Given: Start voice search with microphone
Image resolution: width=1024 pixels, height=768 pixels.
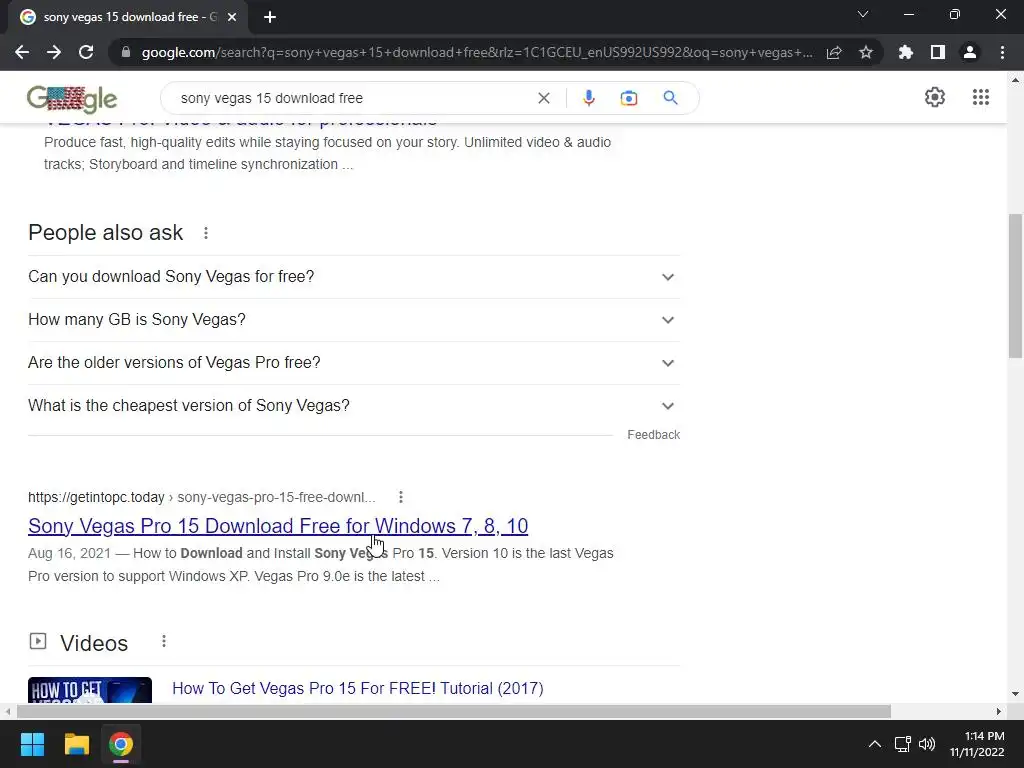Looking at the screenshot, I should [x=588, y=98].
